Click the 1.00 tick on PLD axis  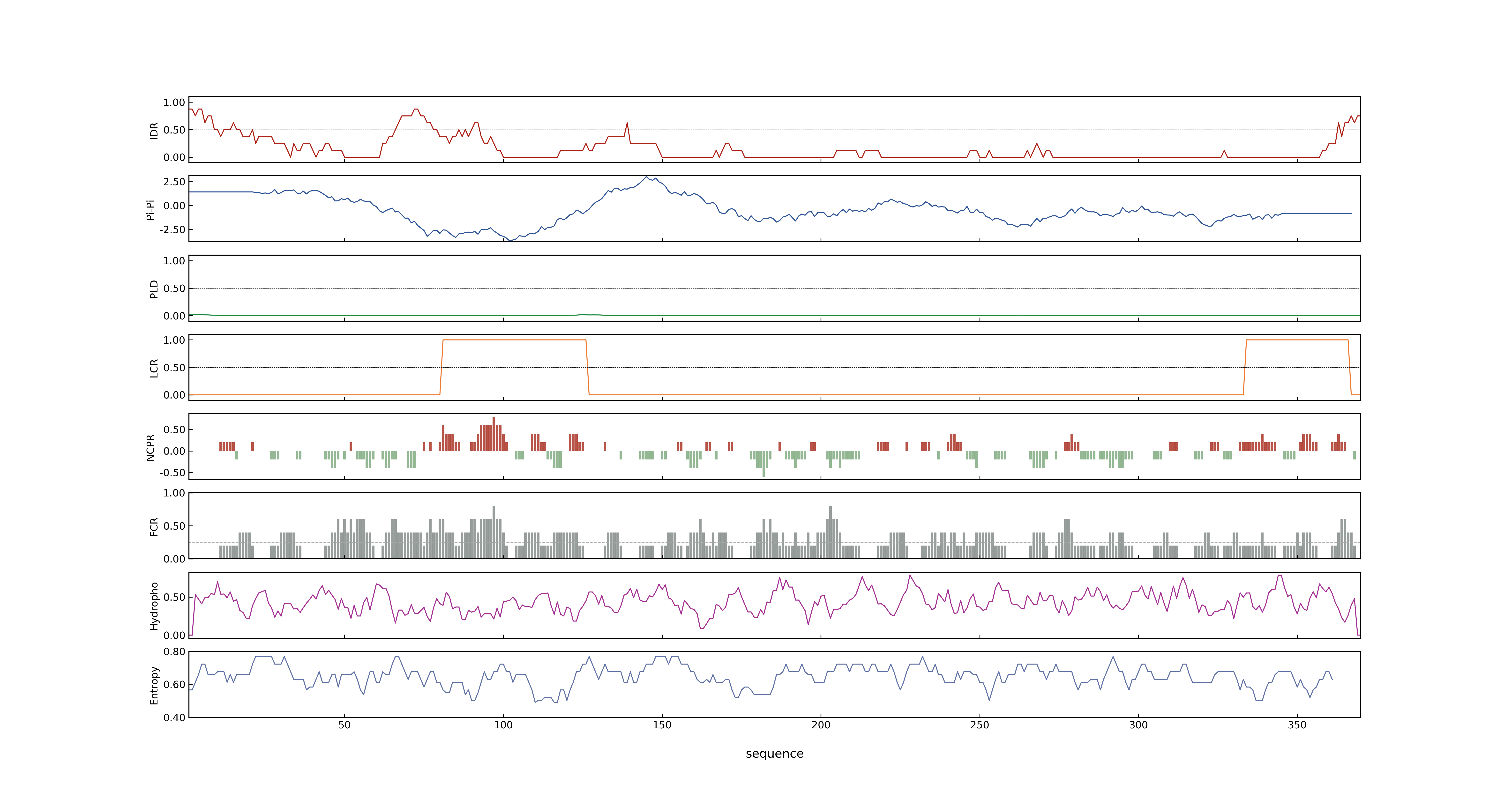(x=174, y=261)
